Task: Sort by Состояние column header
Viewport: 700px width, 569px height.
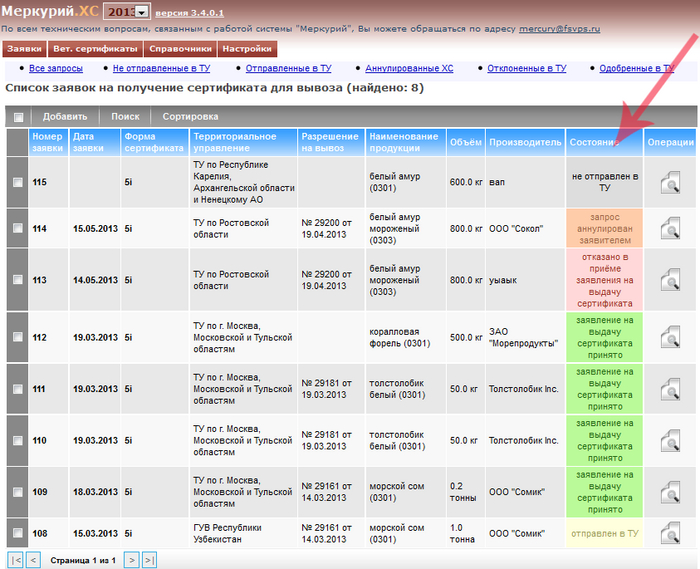Action: 594,142
